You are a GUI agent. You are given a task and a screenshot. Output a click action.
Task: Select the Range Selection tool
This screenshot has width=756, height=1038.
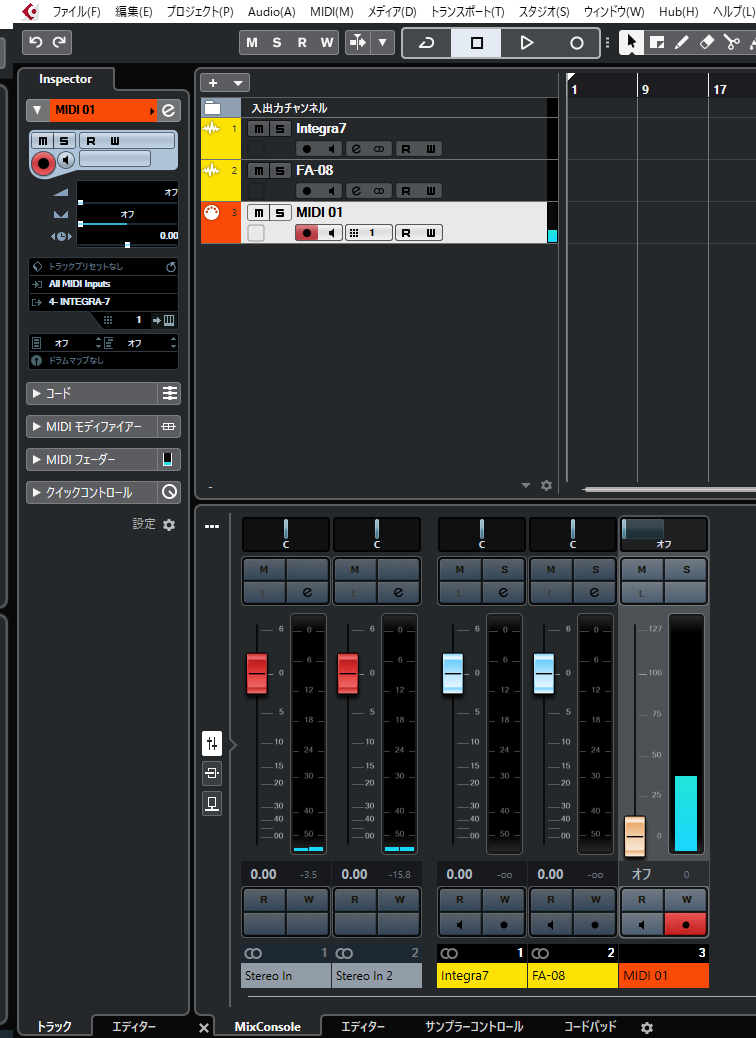pos(657,42)
